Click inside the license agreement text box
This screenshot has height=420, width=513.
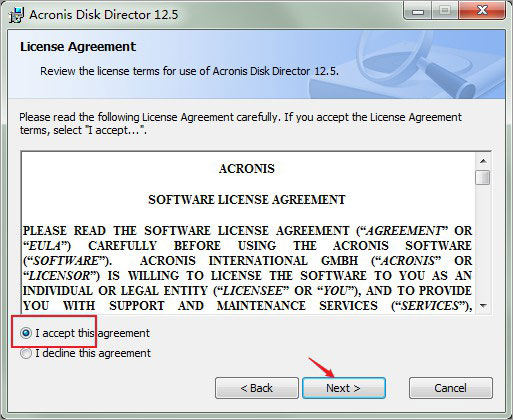tap(248, 233)
